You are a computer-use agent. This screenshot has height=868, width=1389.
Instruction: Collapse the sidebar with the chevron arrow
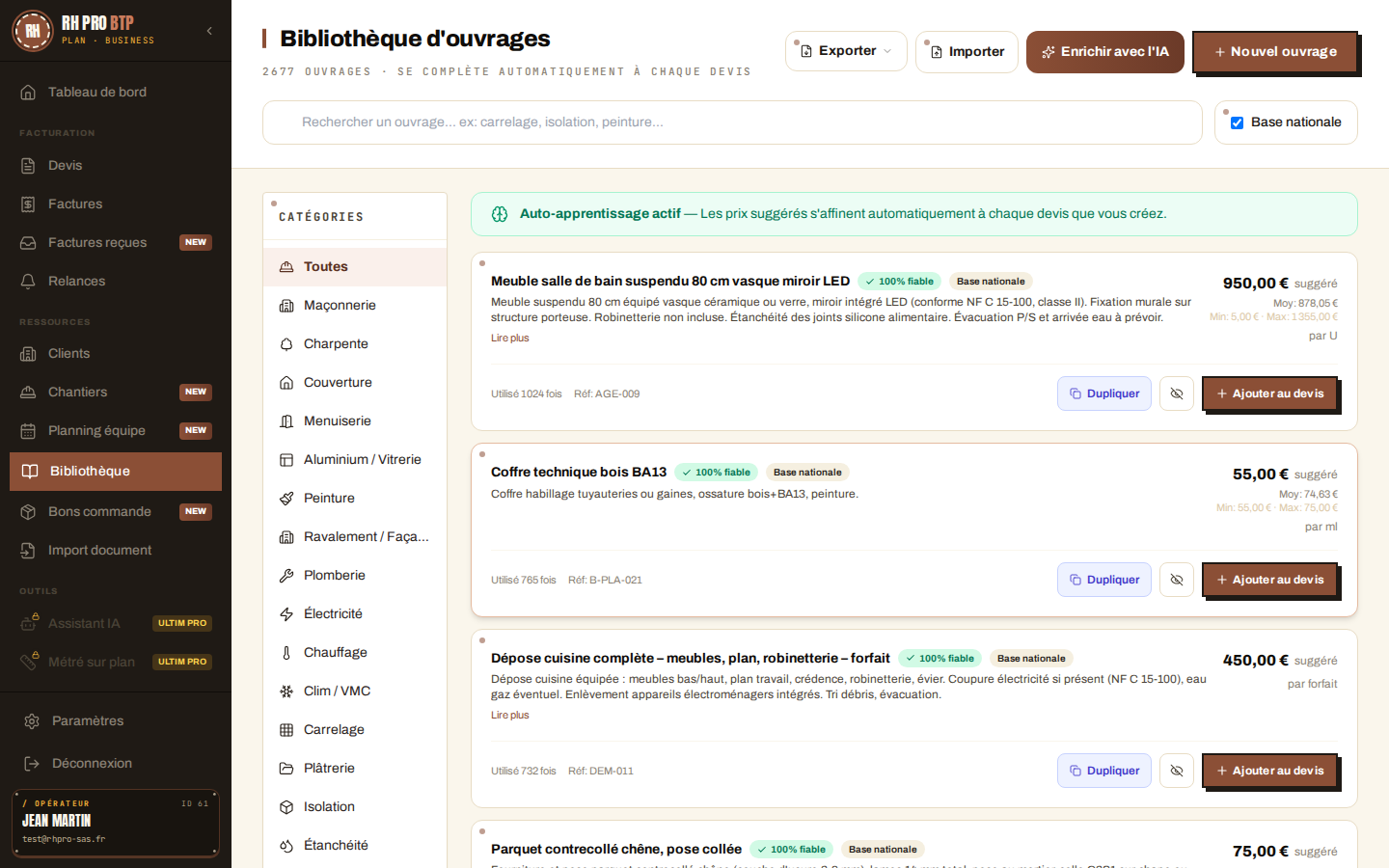[x=209, y=31]
